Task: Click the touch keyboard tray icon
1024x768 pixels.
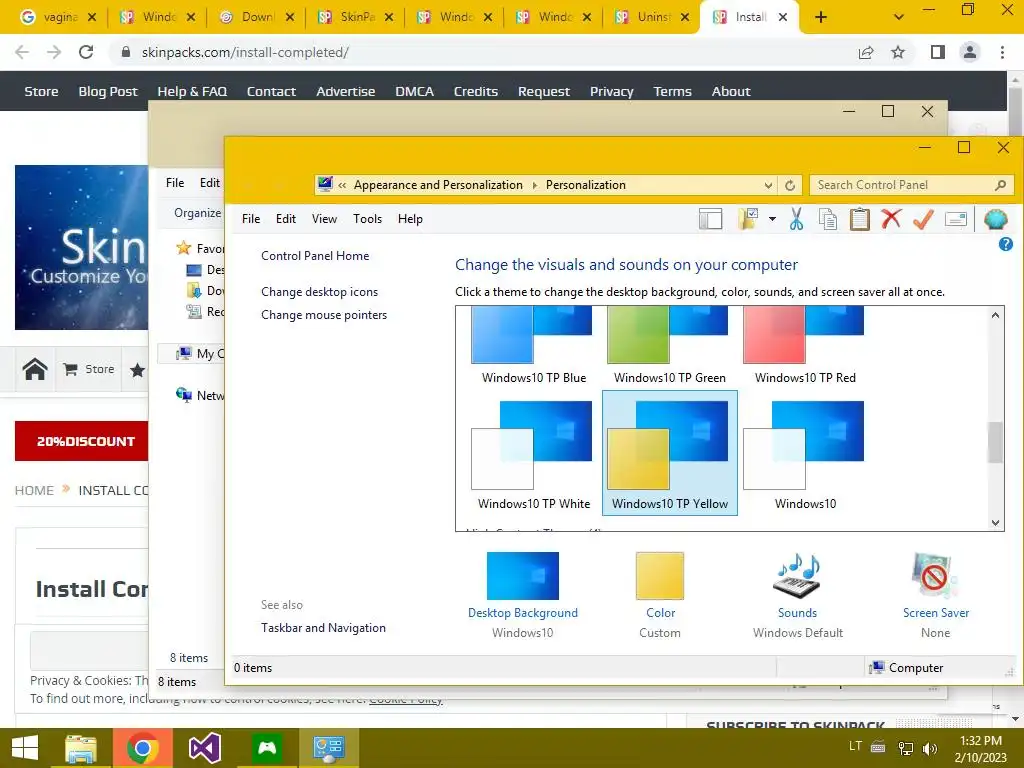Action: 878,747
